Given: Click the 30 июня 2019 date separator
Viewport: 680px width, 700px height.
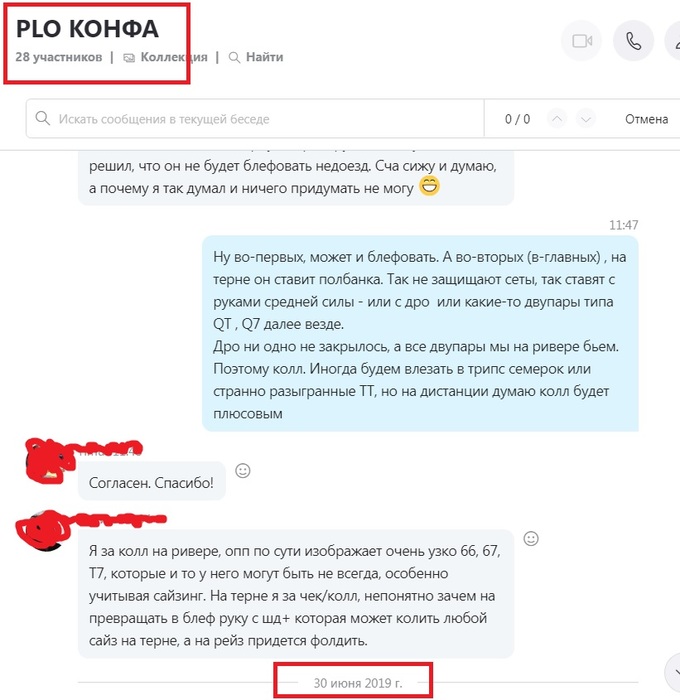Looking at the screenshot, I should point(358,683).
